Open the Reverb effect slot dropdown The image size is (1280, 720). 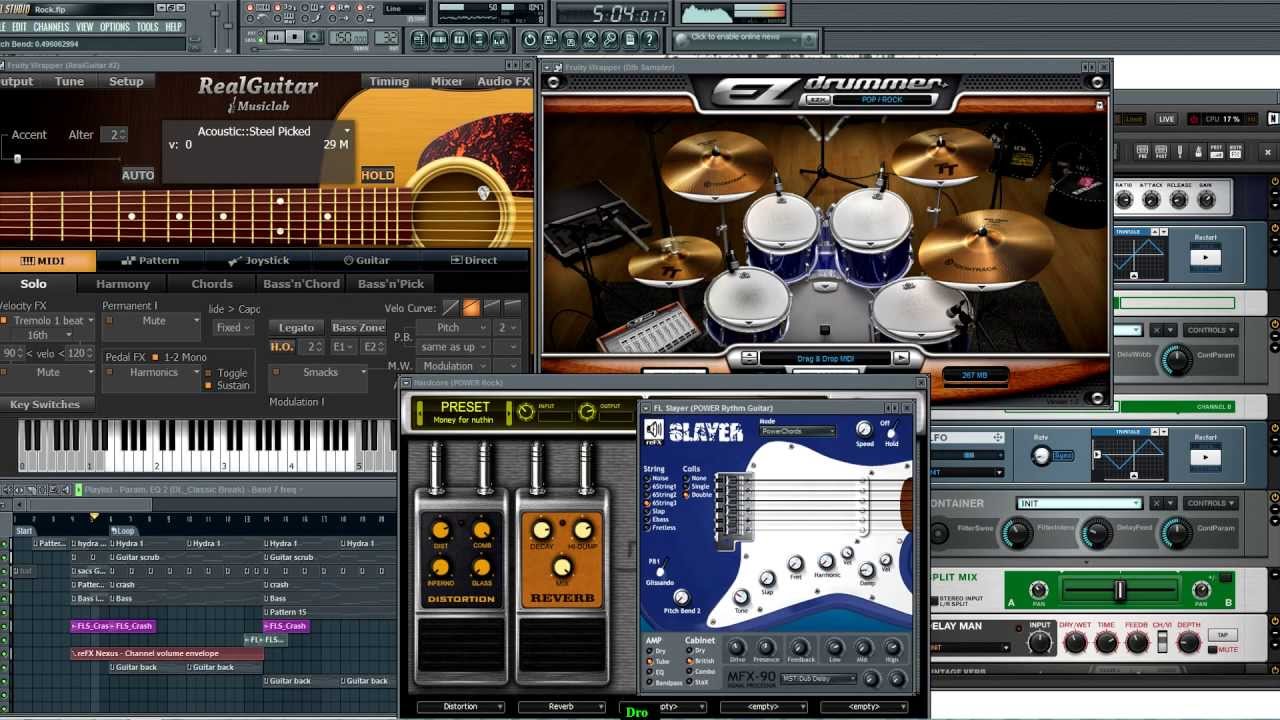562,706
